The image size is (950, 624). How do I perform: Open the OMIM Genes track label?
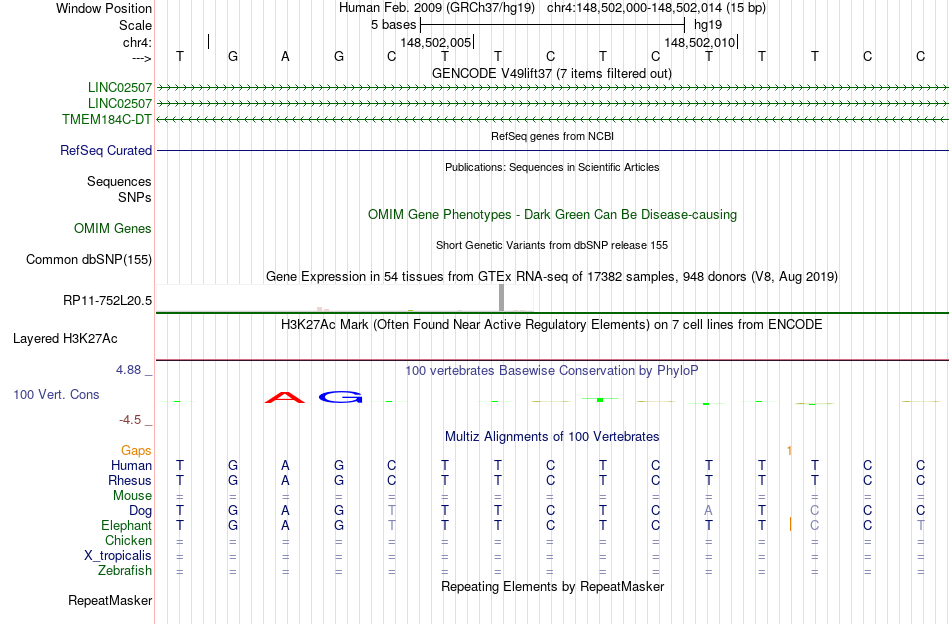pyautogui.click(x=113, y=228)
